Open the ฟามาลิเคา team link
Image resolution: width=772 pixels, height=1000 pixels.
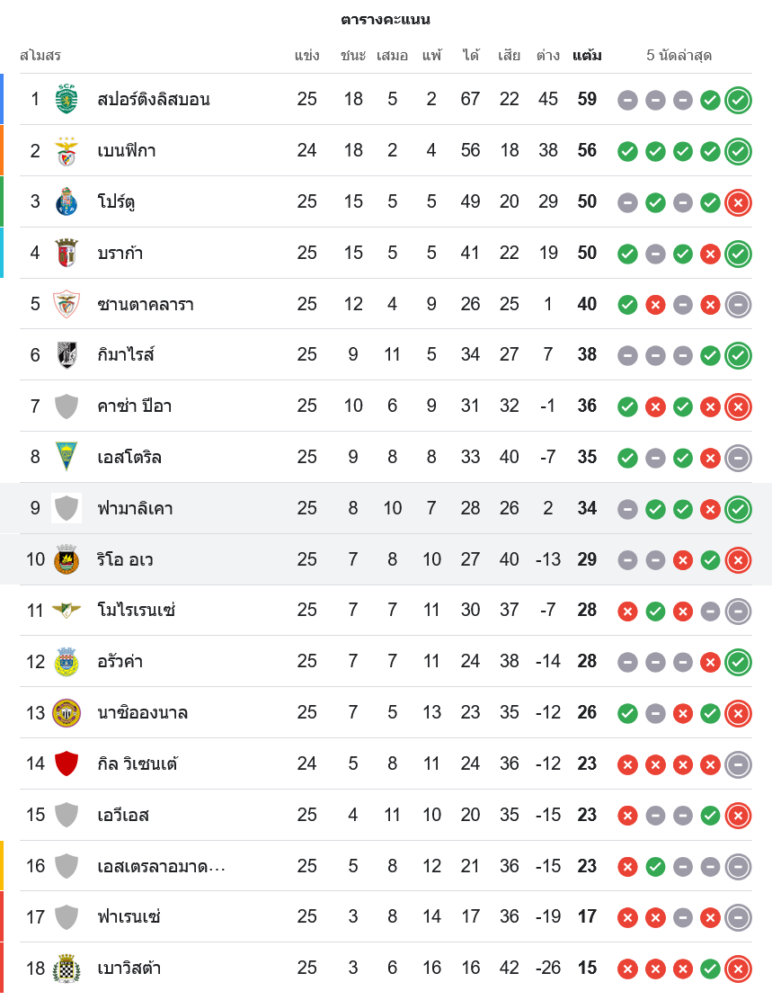(x=135, y=508)
